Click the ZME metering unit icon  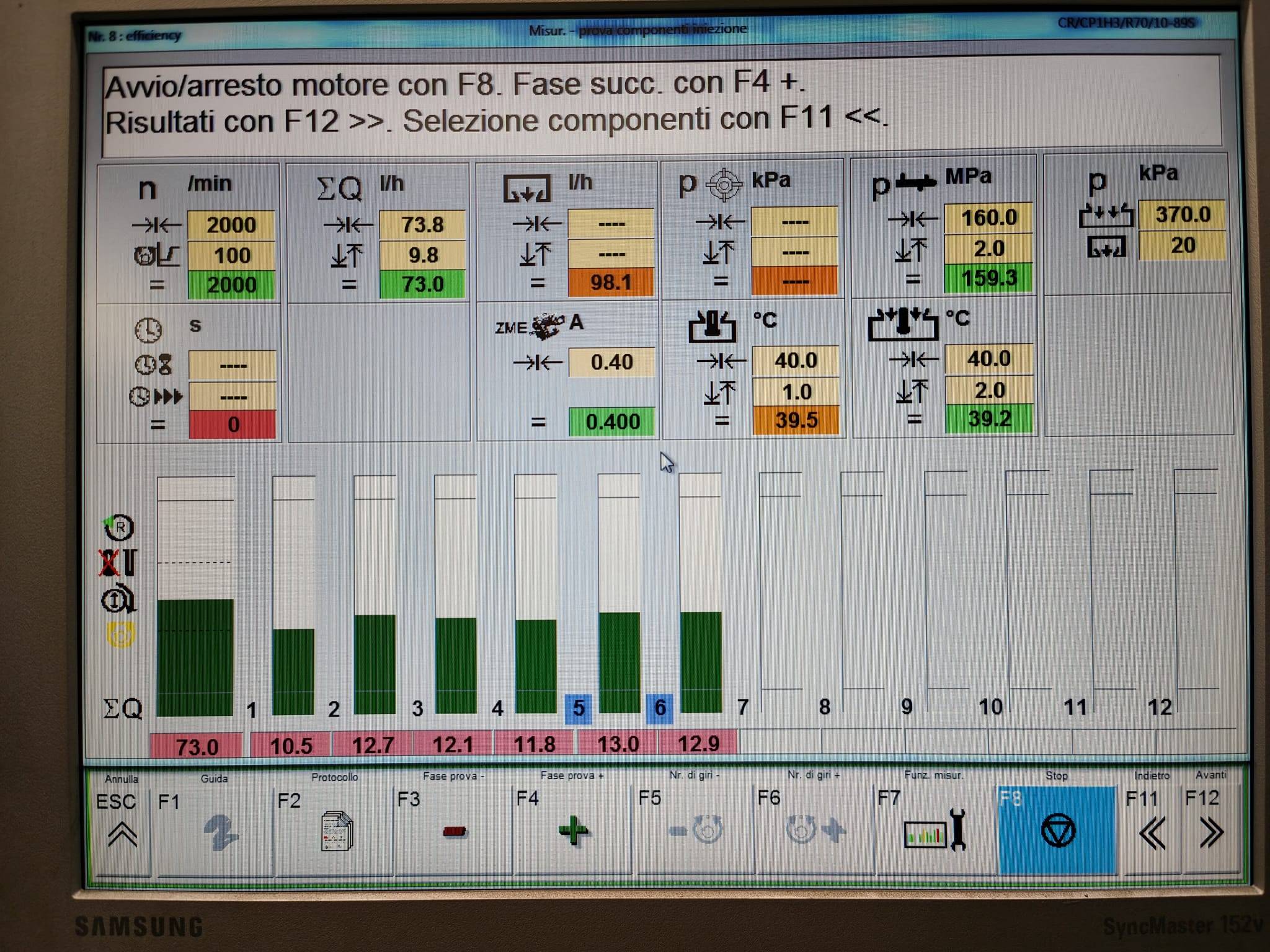[530, 326]
